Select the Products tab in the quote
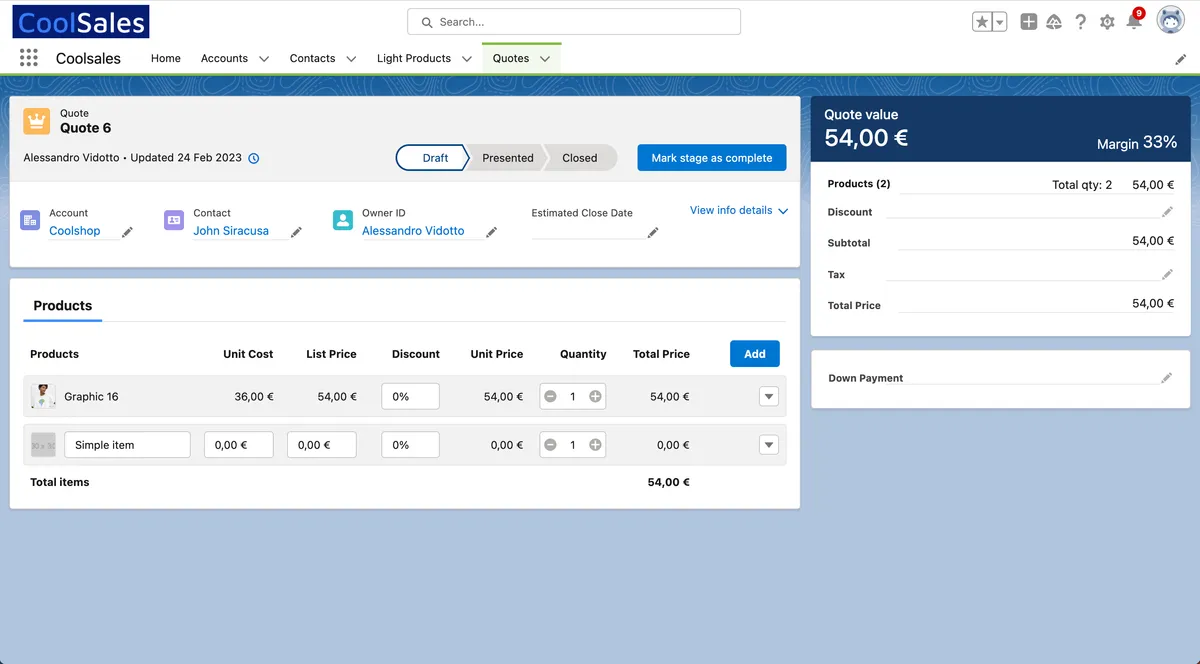The width and height of the screenshot is (1200, 664). click(62, 306)
